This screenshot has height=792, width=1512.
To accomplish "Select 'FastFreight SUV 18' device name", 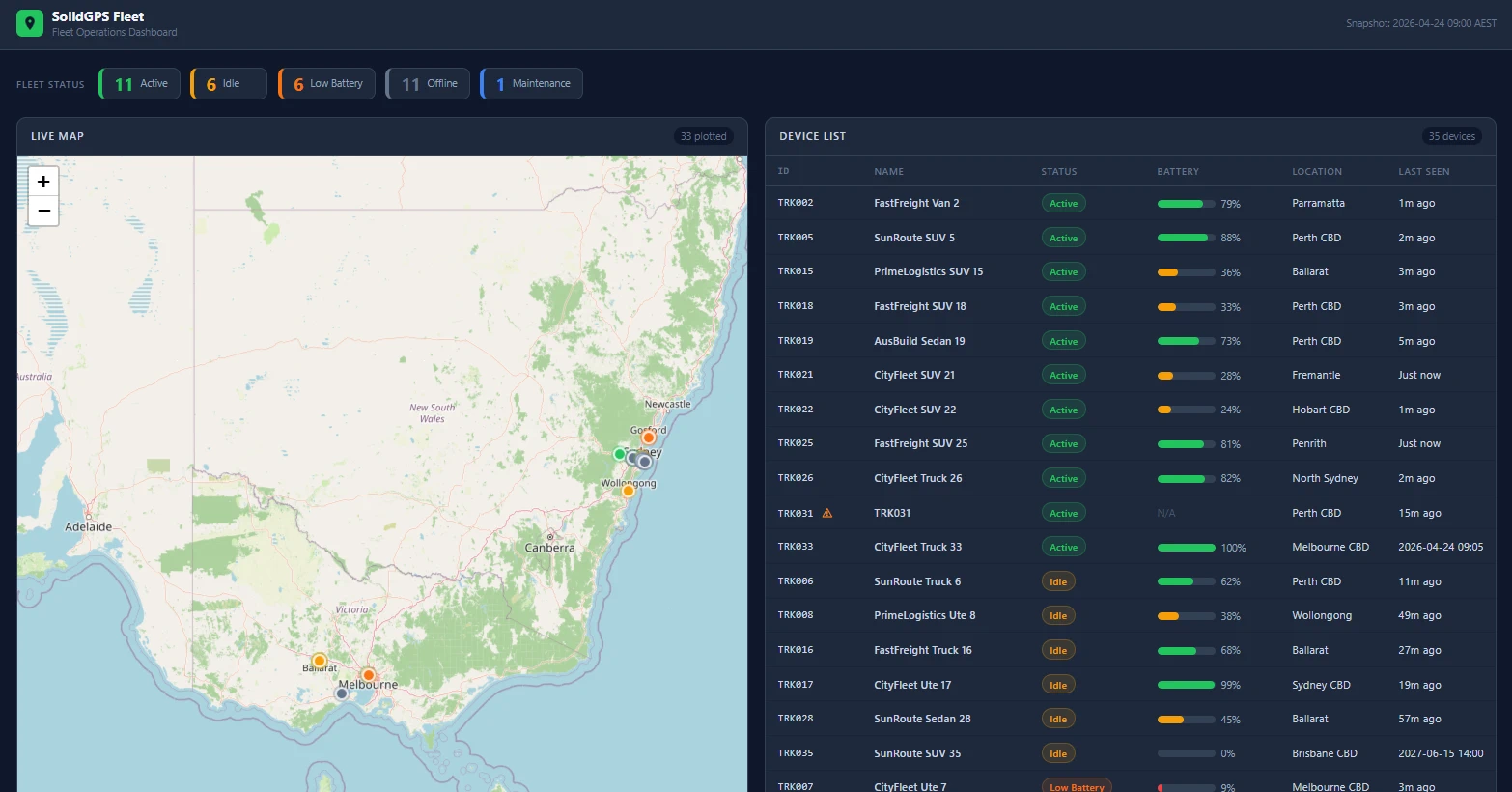I will click(x=919, y=306).
